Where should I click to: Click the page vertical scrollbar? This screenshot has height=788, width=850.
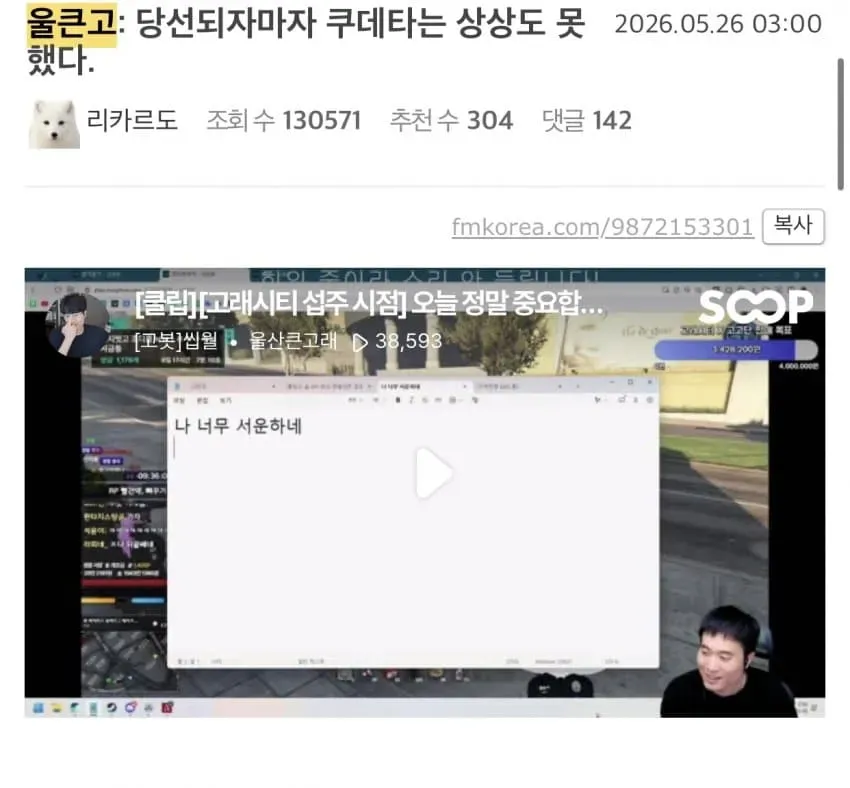pyautogui.click(x=840, y=125)
